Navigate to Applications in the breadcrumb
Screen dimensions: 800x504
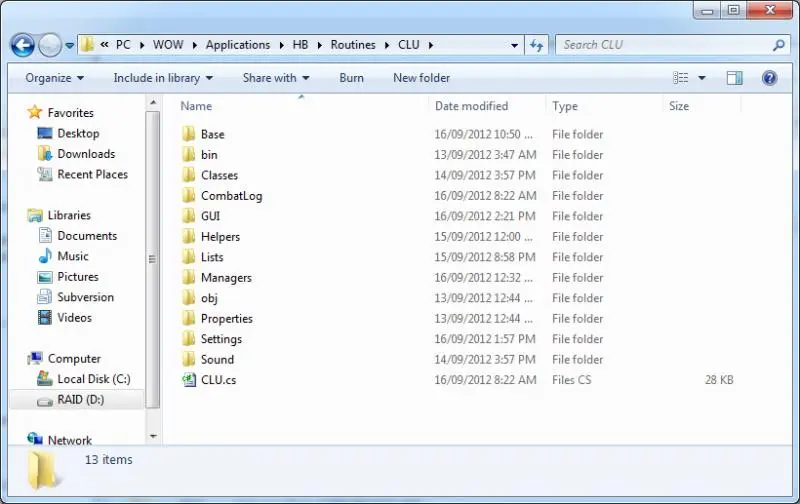[238, 45]
